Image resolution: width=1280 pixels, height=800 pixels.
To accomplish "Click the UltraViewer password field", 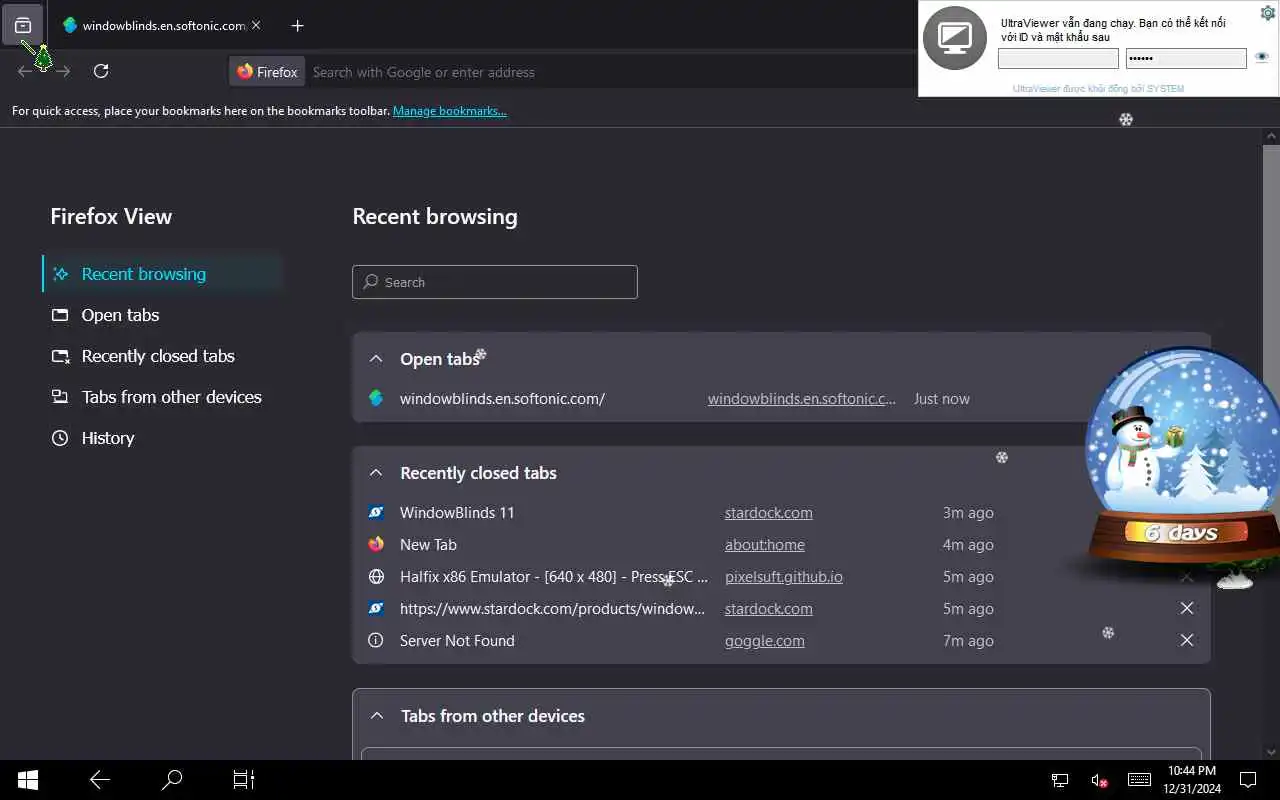I will [1186, 58].
